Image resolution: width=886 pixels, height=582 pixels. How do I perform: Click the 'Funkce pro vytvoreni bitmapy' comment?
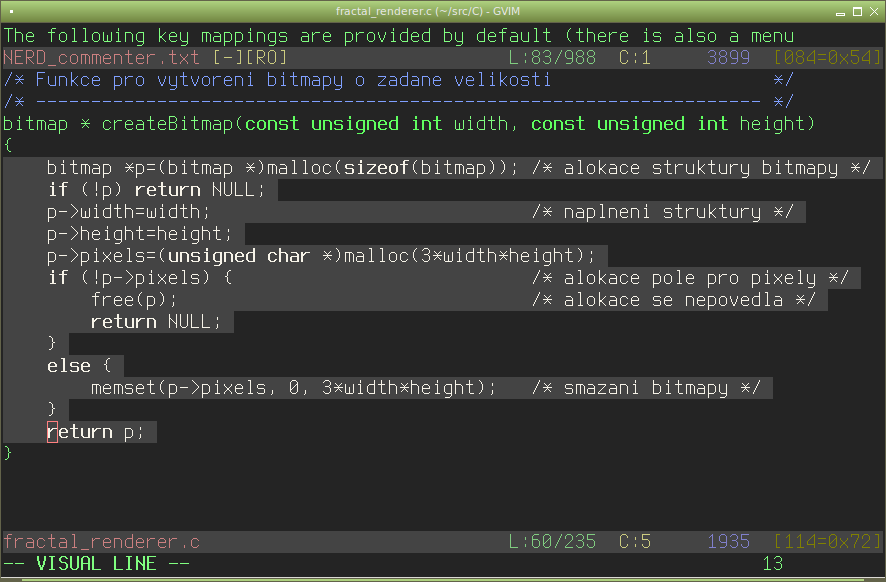pyautogui.click(x=290, y=80)
